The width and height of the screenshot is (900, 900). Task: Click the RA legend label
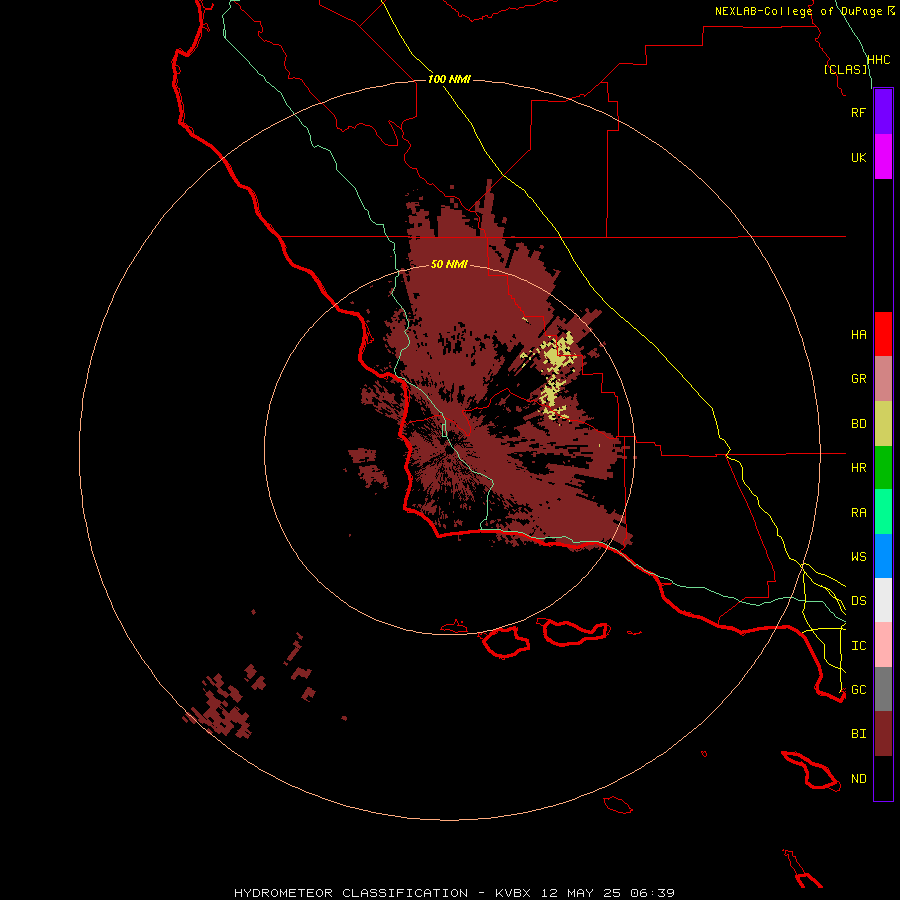click(x=858, y=513)
